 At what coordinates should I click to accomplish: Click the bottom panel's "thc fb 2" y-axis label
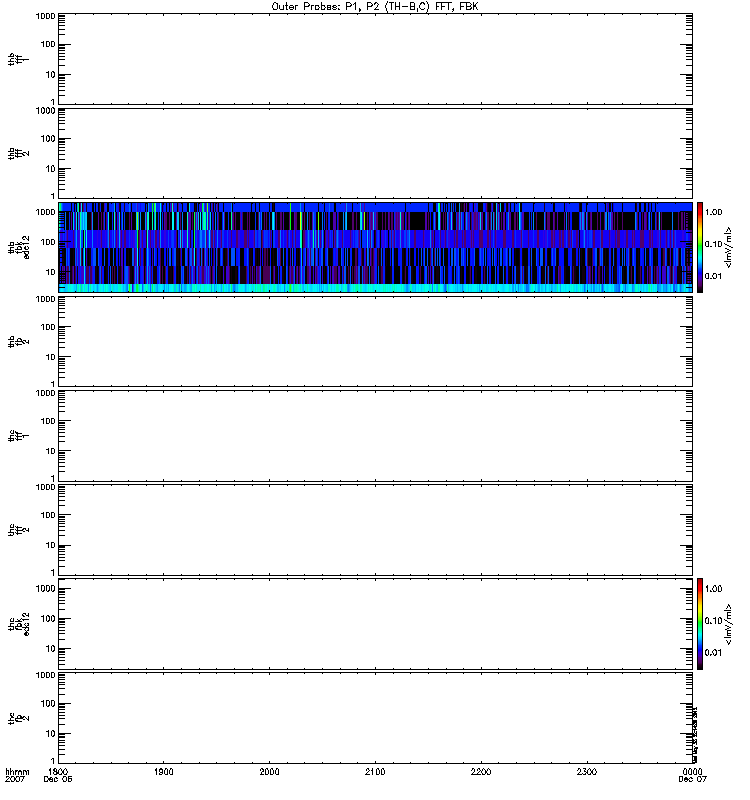click(x=18, y=718)
